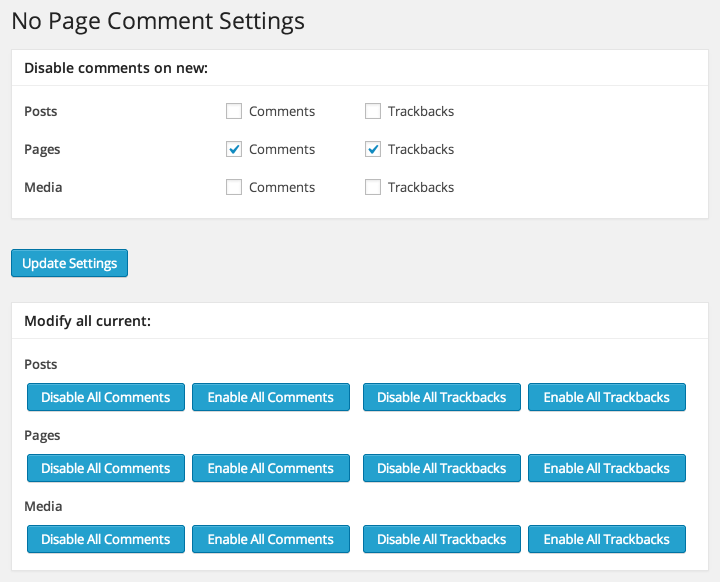Viewport: 720px width, 582px height.
Task: Disable All Trackbacks on current Pages
Action: click(441, 468)
